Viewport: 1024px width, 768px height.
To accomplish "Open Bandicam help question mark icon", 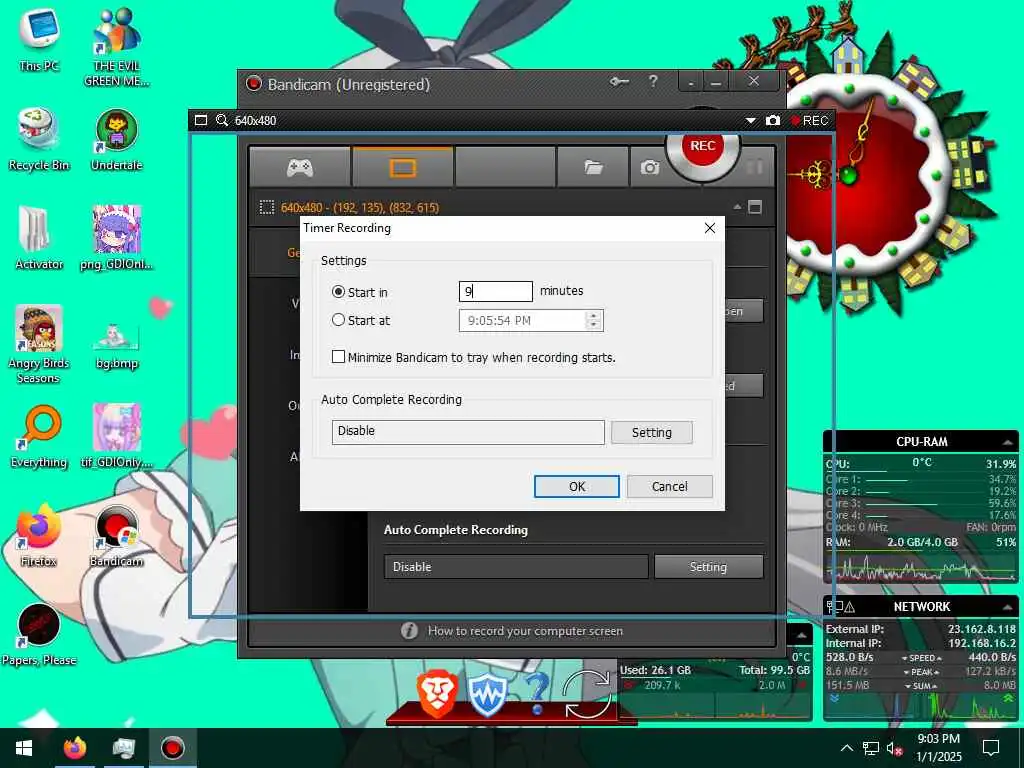I will pos(653,82).
